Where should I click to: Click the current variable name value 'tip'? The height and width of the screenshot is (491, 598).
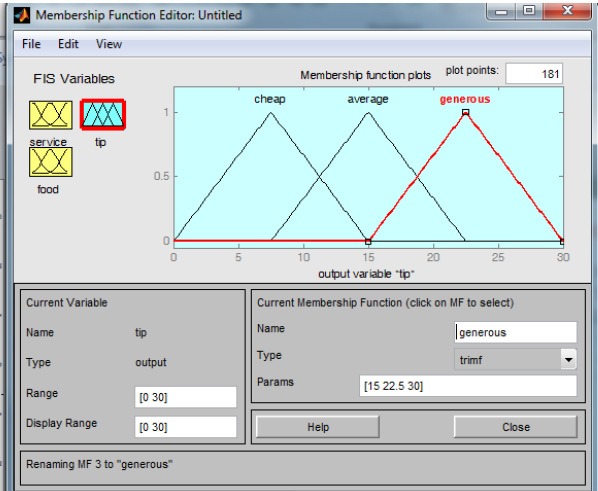(x=141, y=333)
